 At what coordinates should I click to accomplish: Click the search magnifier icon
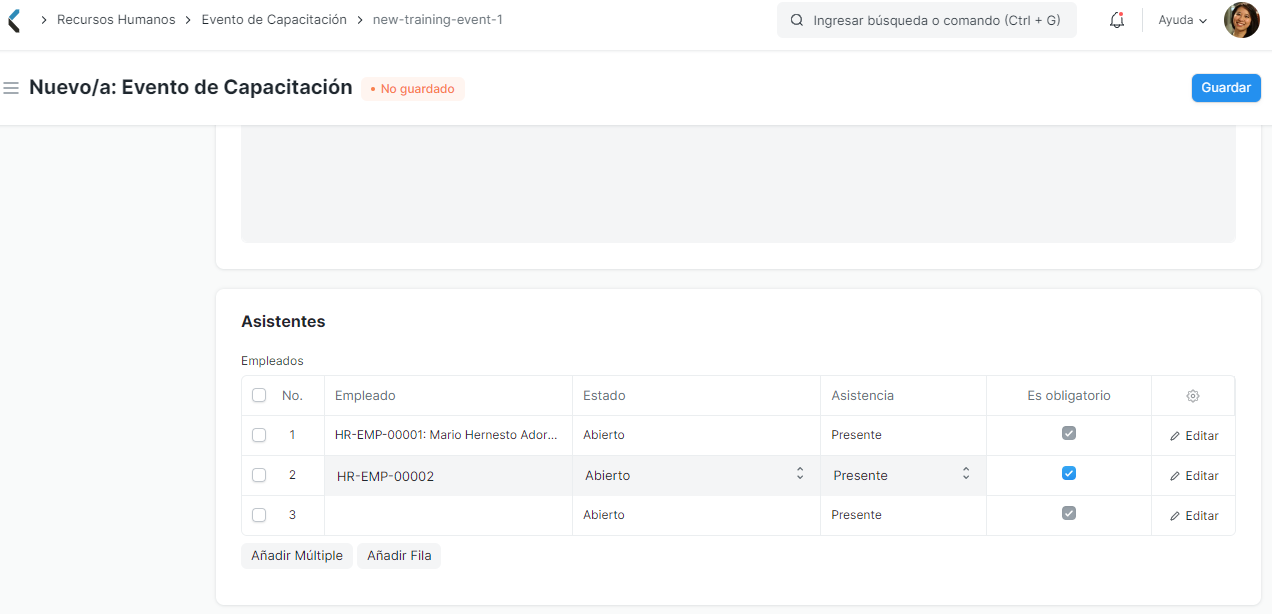pos(797,20)
